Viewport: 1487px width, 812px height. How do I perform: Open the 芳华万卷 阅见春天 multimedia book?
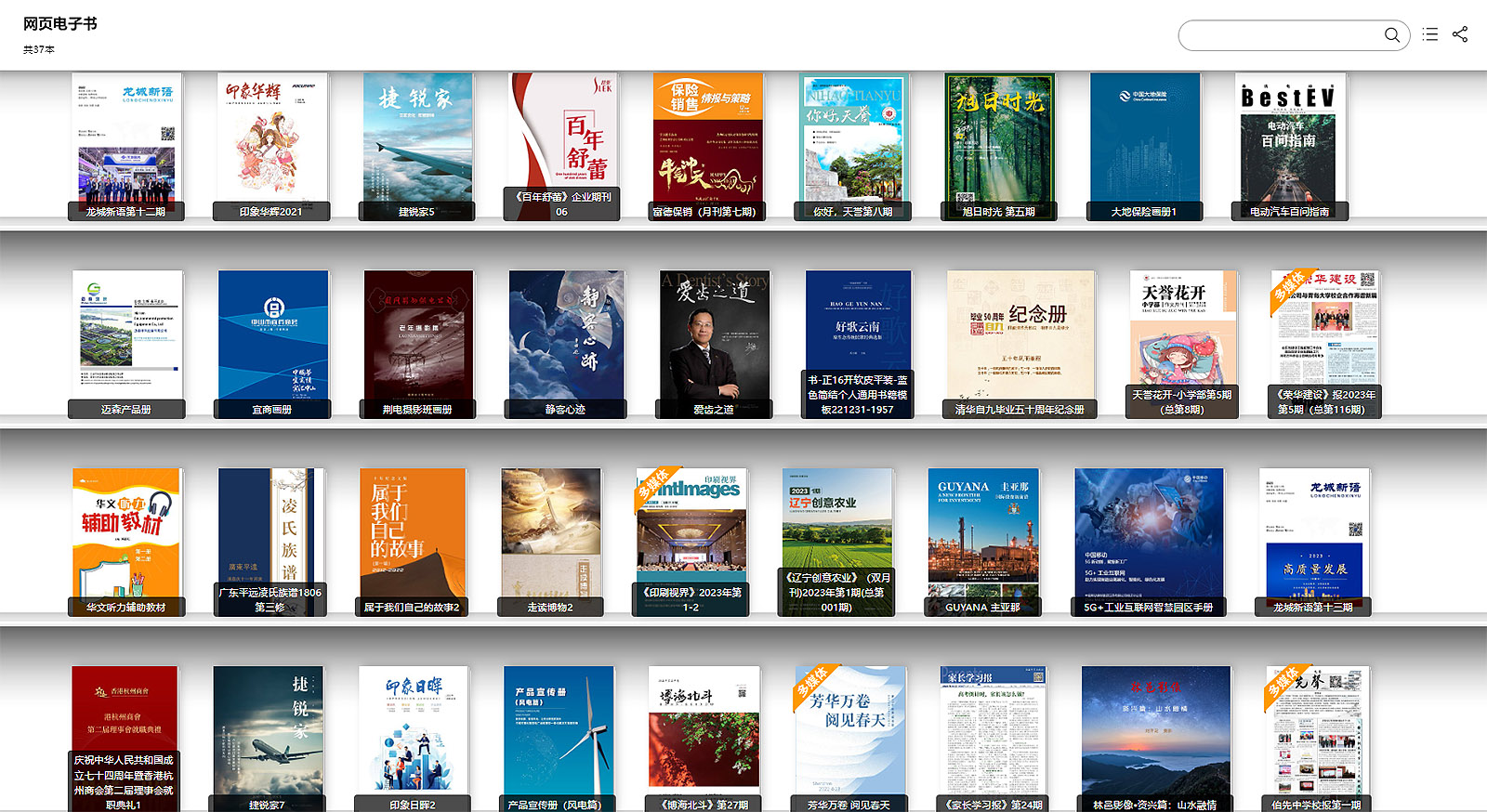pyautogui.click(x=849, y=729)
